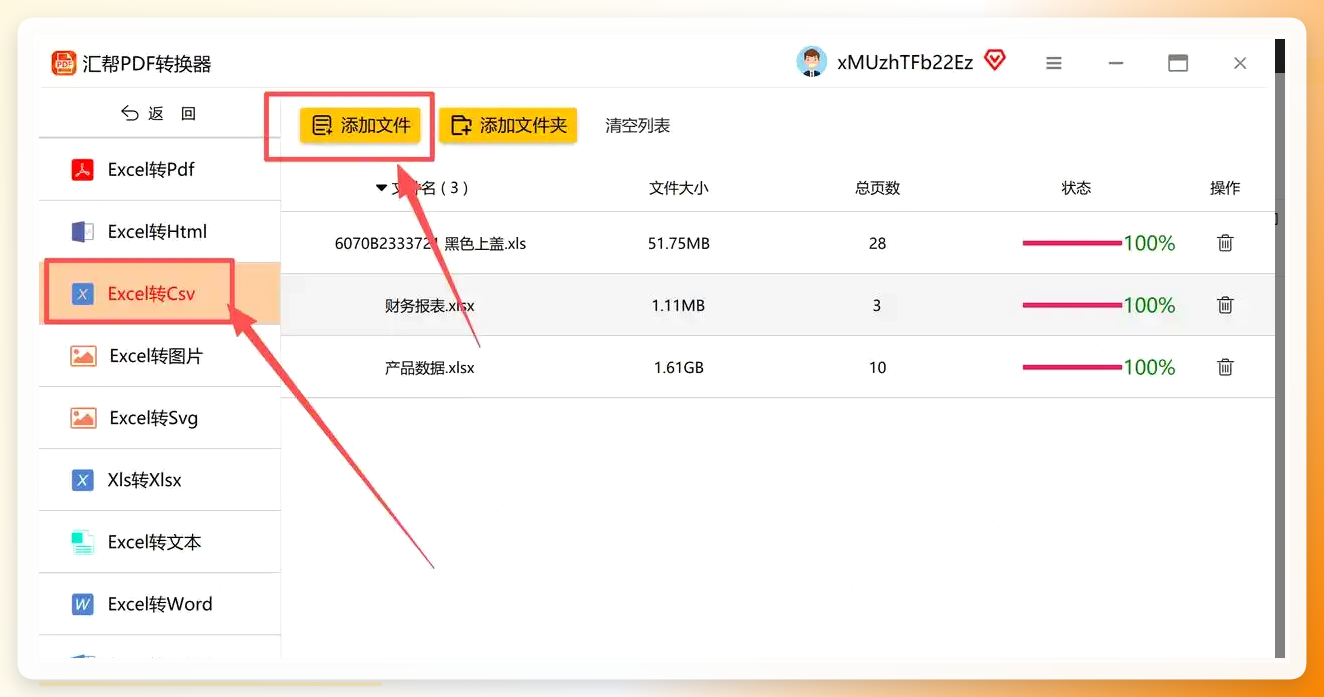Select file 产品数据.xlsx
This screenshot has width=1324, height=697.
tap(430, 367)
